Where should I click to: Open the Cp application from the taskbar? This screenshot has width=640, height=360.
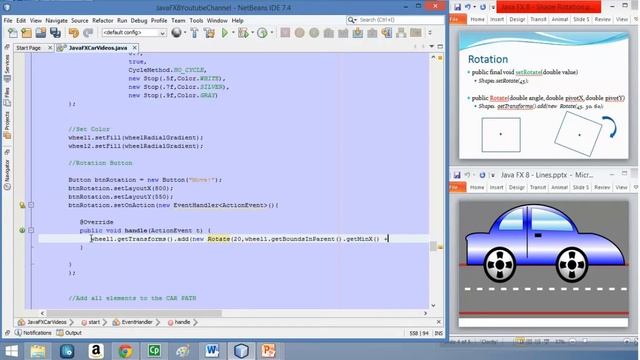154,351
